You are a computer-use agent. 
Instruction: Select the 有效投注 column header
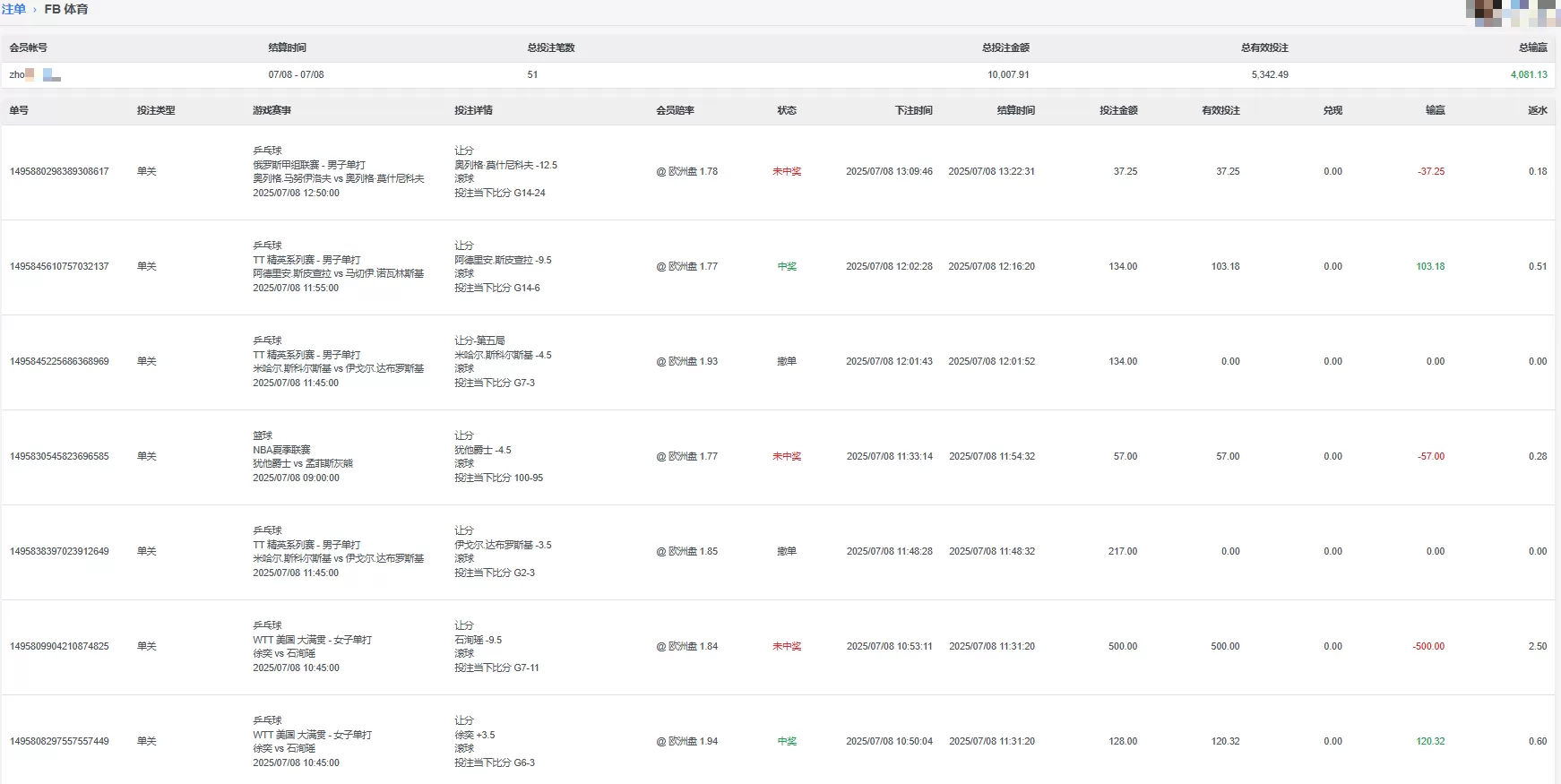1220,110
